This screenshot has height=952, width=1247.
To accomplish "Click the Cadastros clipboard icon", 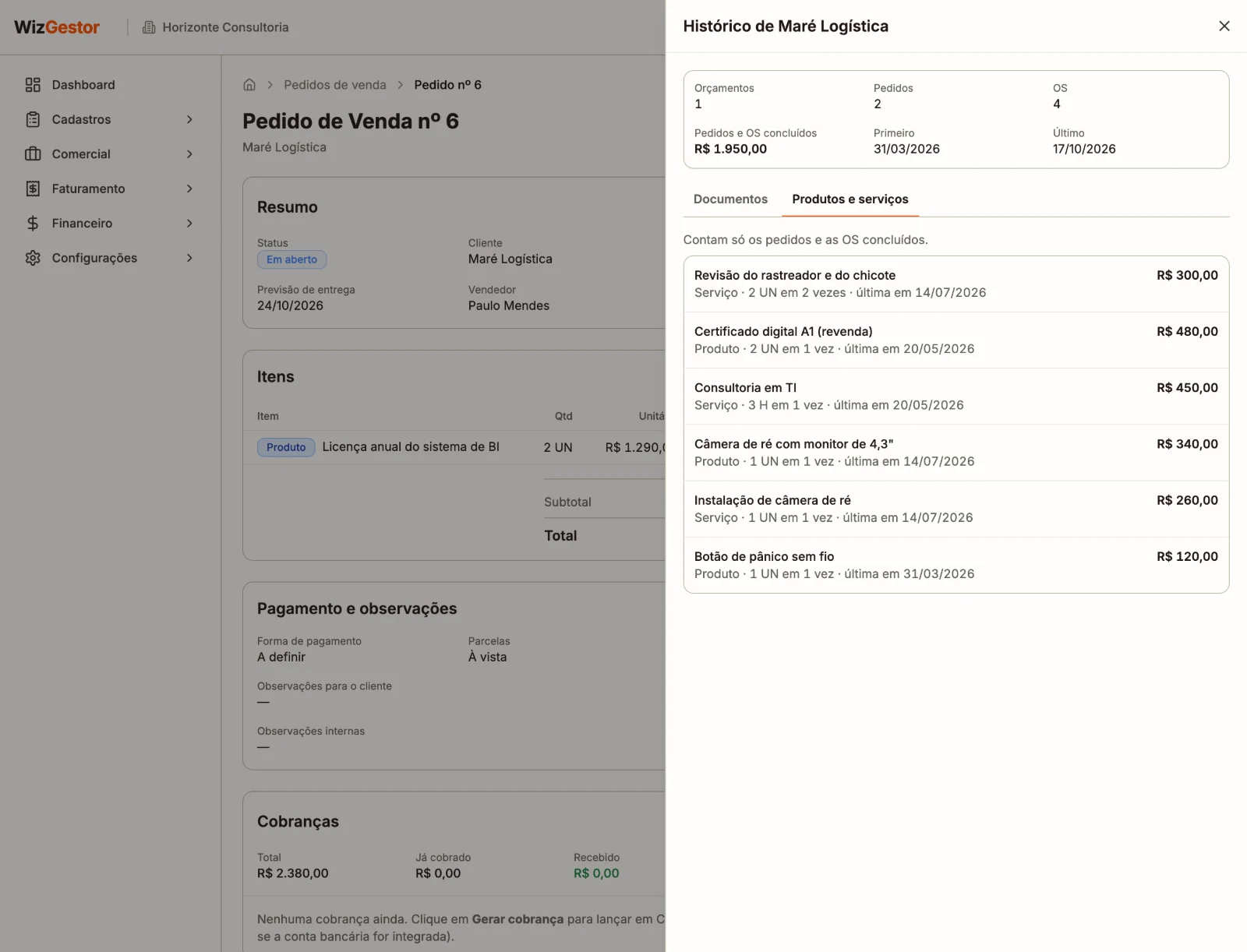I will [33, 119].
